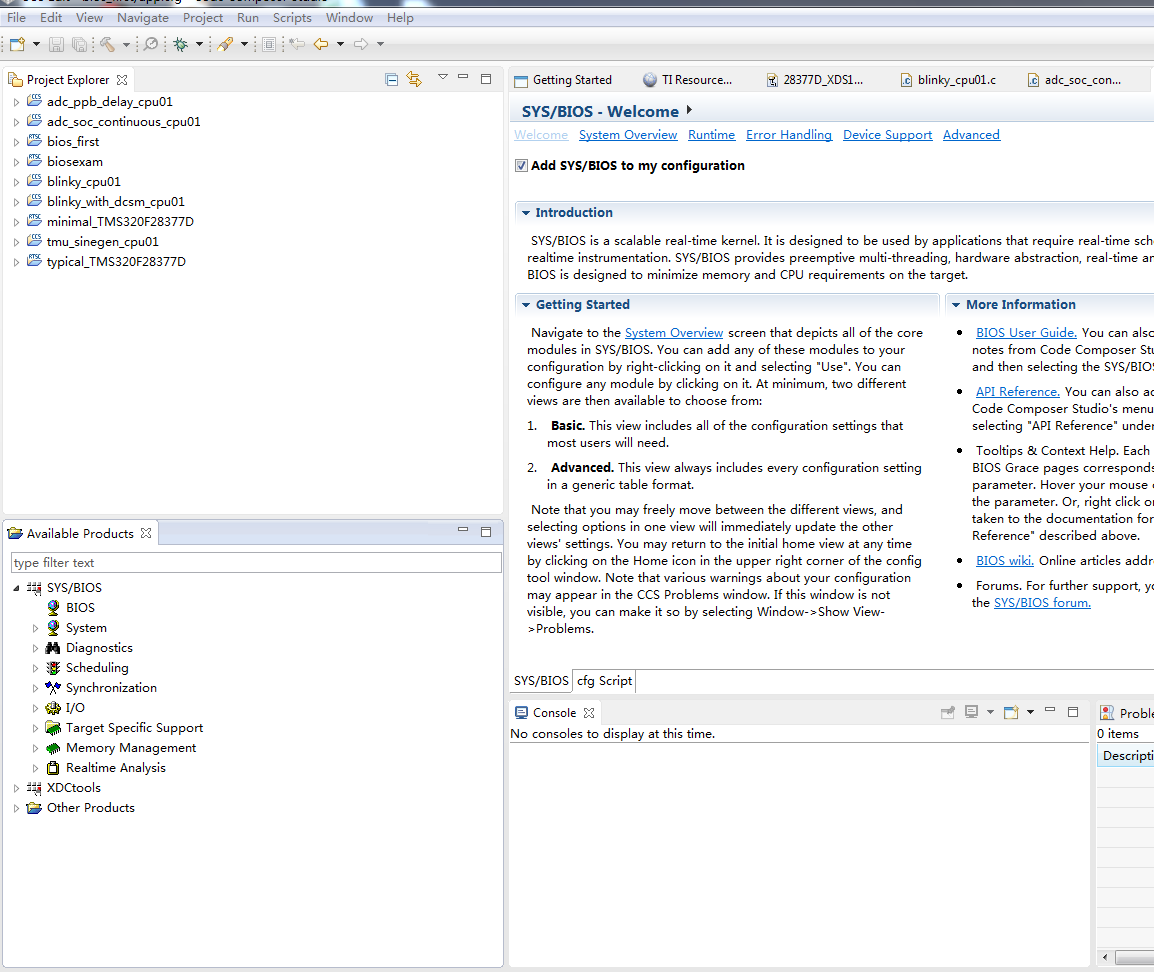Open the File menu

coord(16,18)
